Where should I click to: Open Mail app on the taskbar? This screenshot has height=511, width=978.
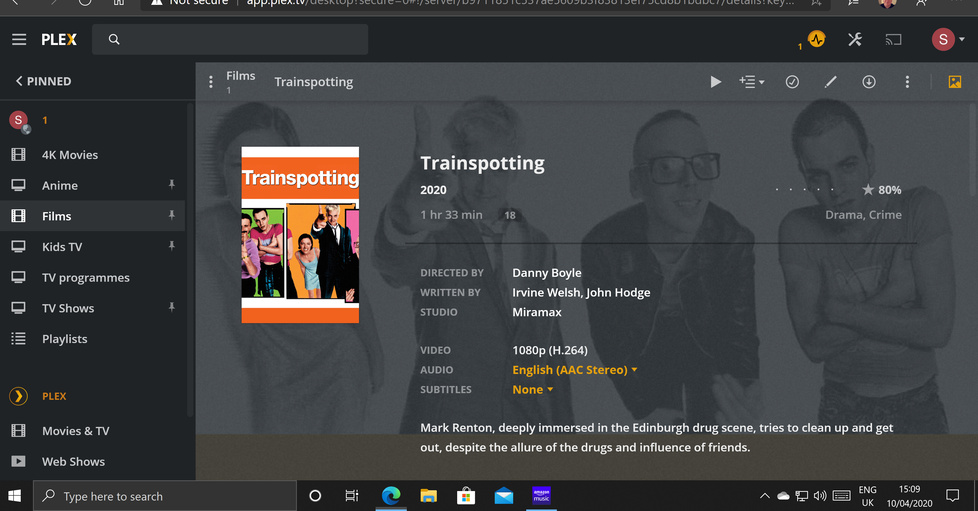(x=503, y=496)
